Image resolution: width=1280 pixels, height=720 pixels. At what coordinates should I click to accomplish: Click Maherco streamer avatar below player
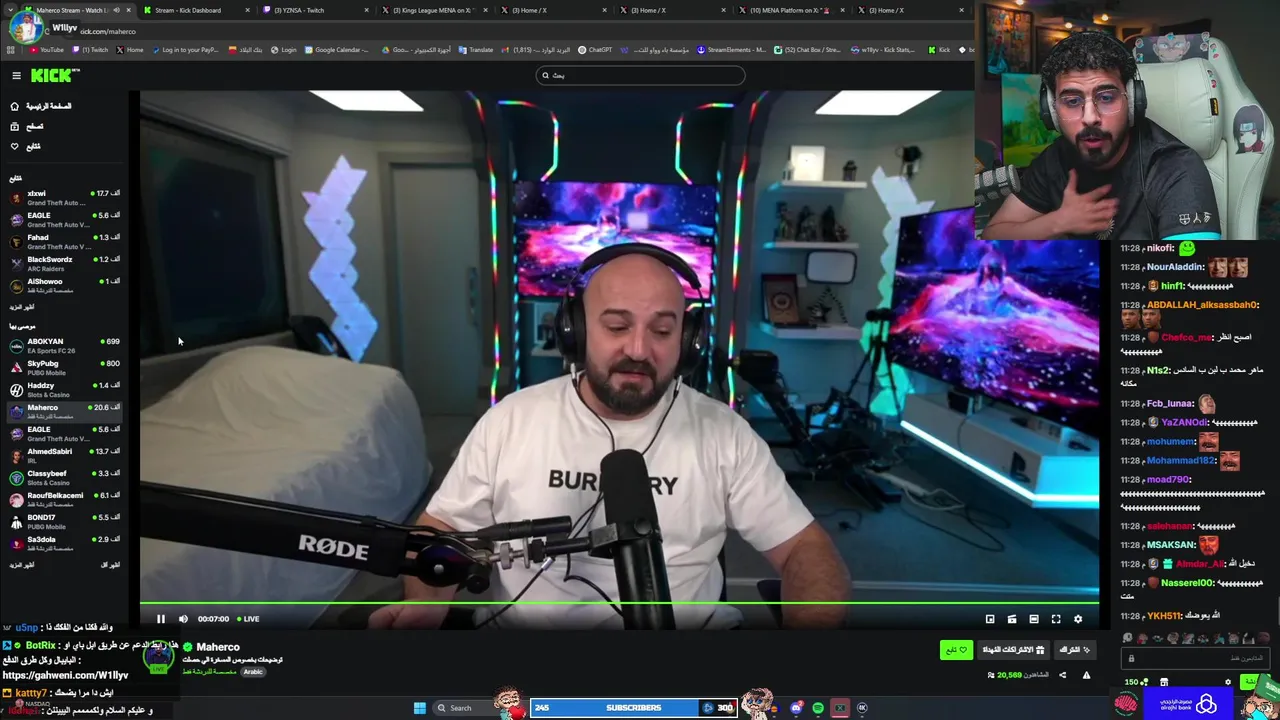point(159,658)
